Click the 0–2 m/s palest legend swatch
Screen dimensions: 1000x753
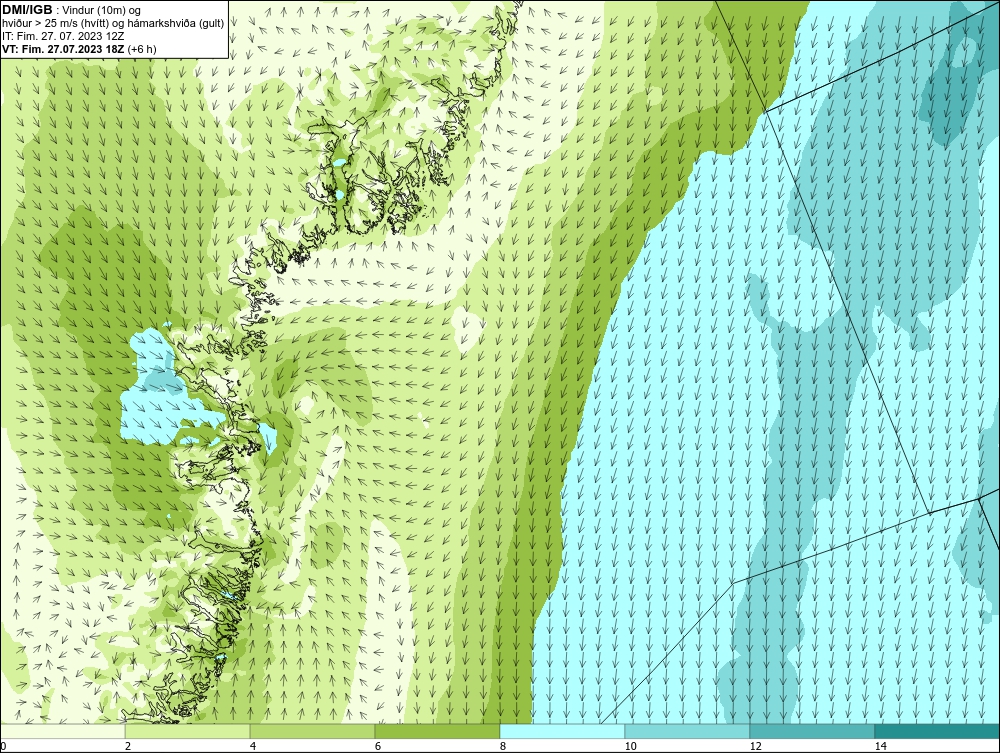[x=62, y=731]
